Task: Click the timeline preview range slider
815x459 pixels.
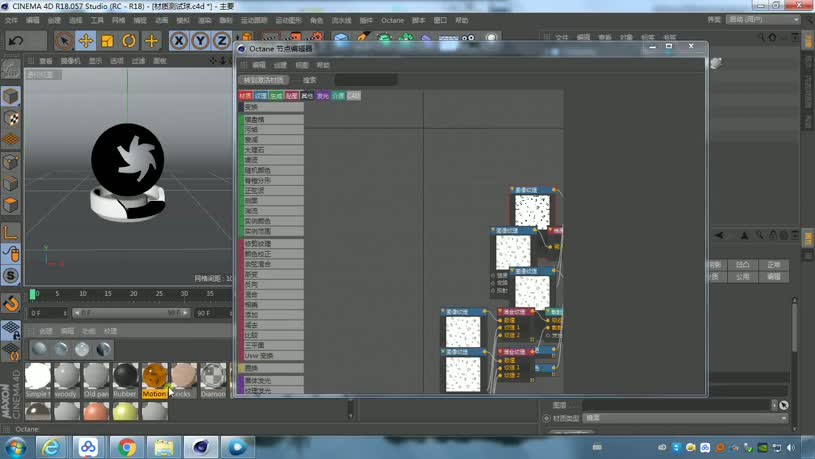Action: pyautogui.click(x=131, y=313)
